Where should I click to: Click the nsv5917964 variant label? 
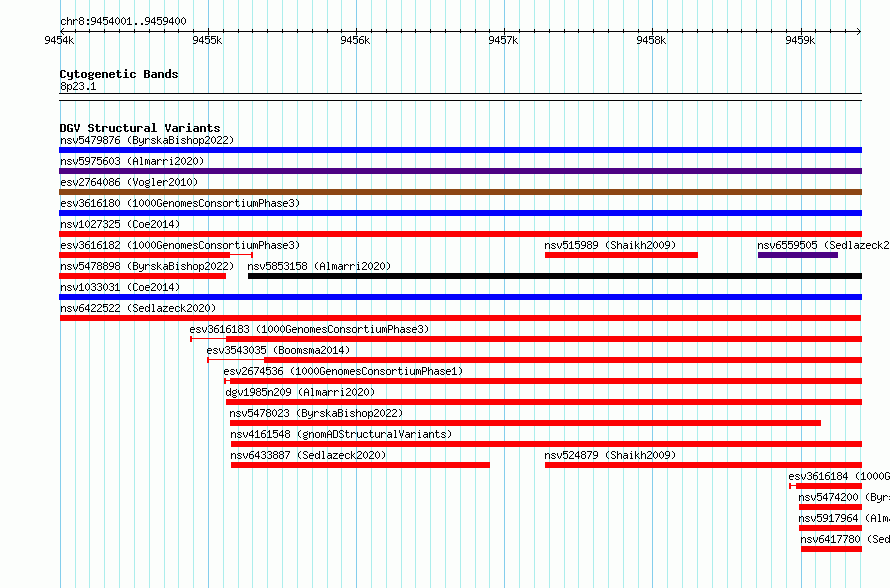click(844, 518)
